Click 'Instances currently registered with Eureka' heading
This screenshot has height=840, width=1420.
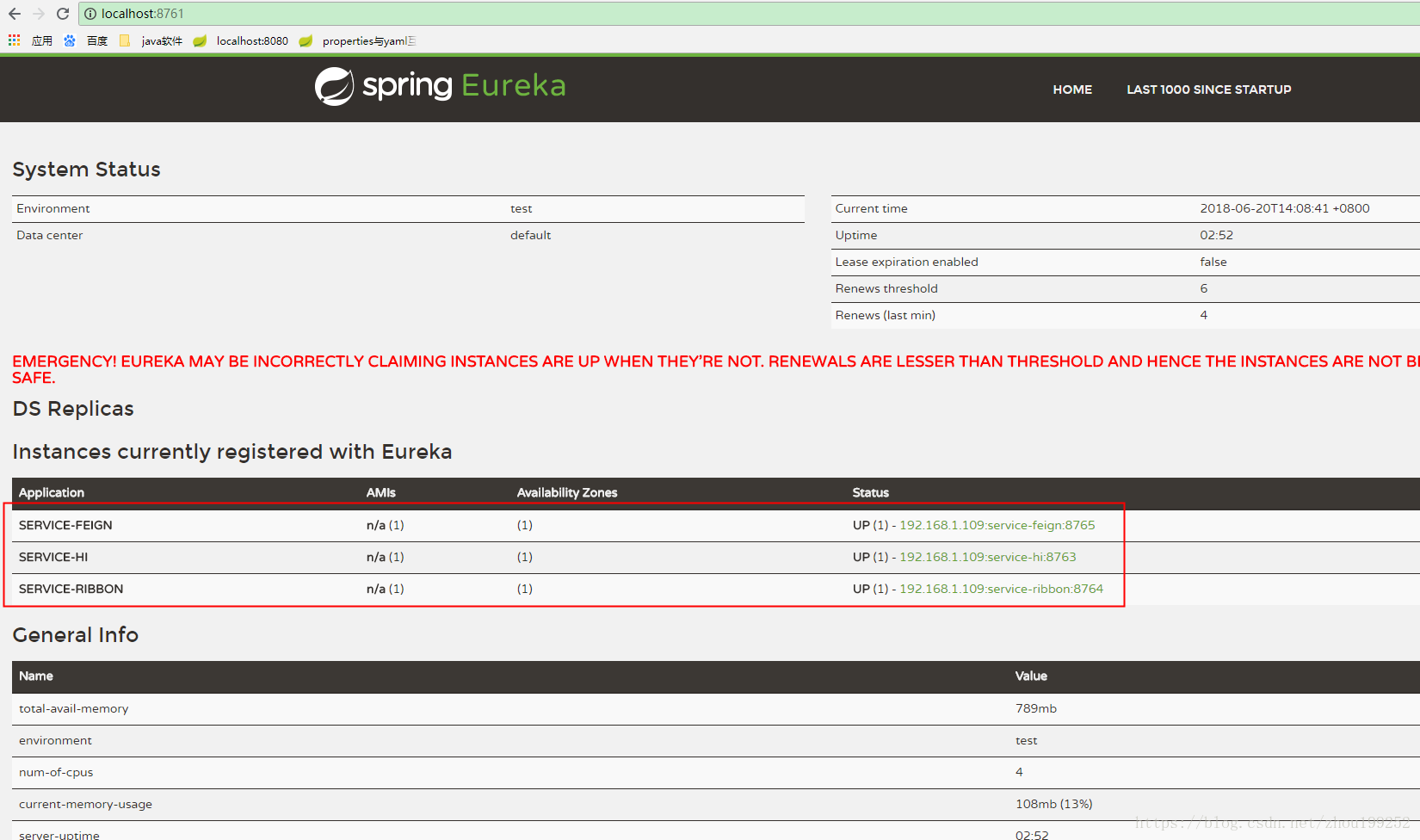point(232,452)
